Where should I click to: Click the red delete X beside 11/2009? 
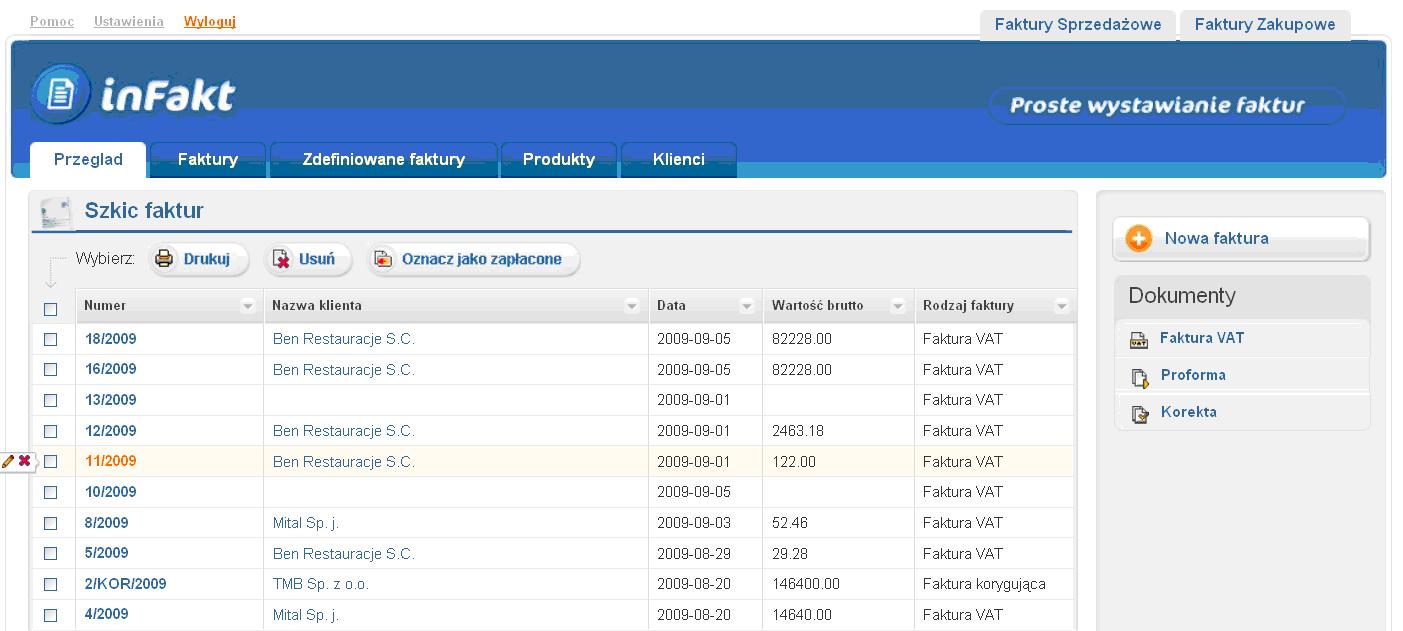tap(24, 461)
